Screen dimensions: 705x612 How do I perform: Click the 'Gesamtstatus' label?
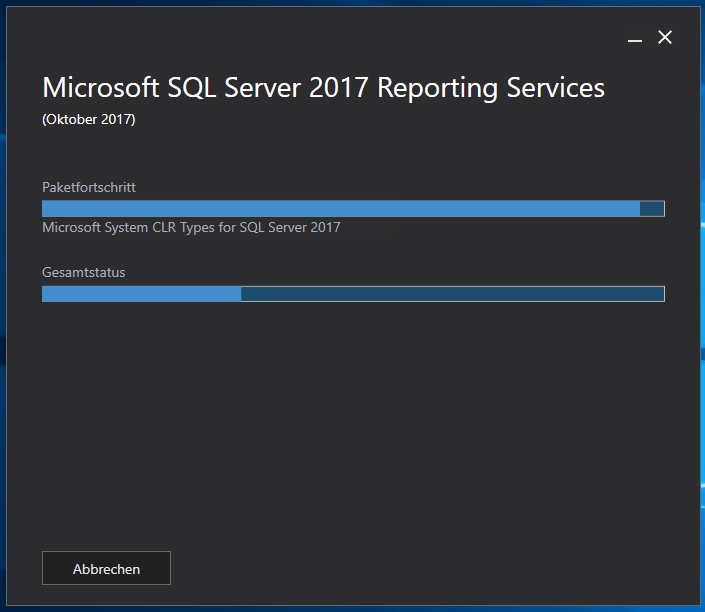(84, 272)
